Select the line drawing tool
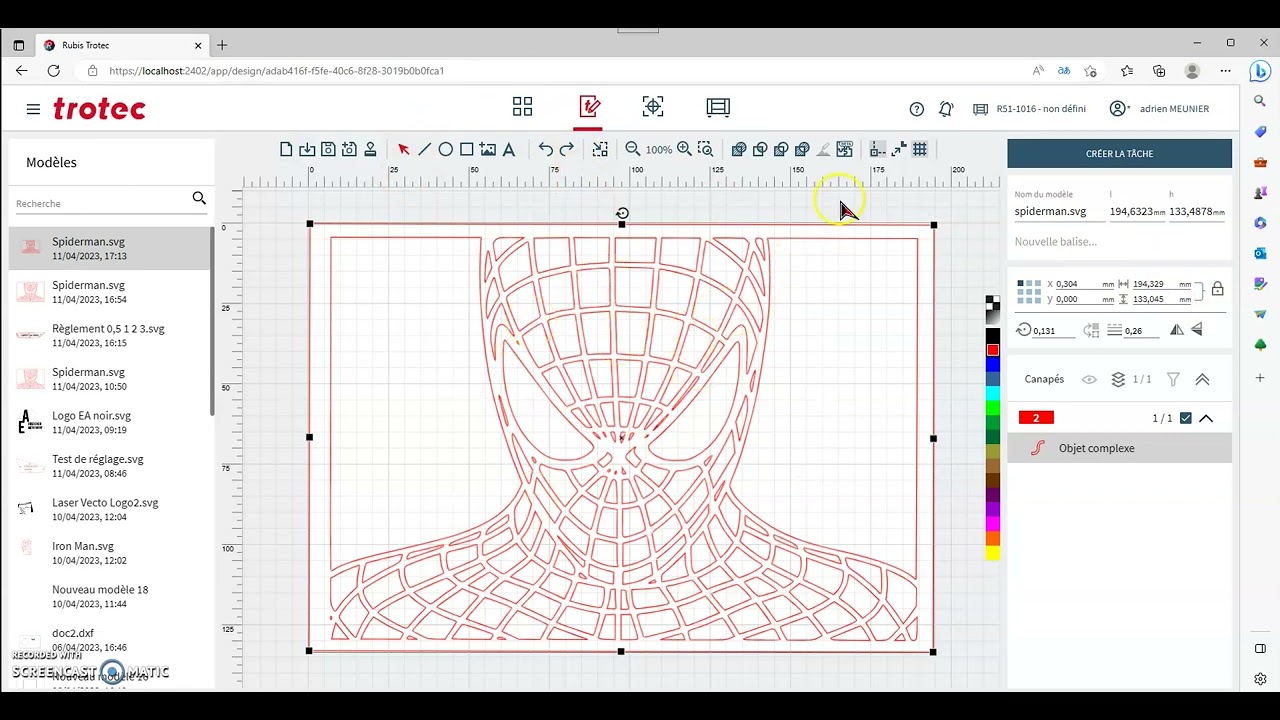This screenshot has height=720, width=1280. coord(424,149)
